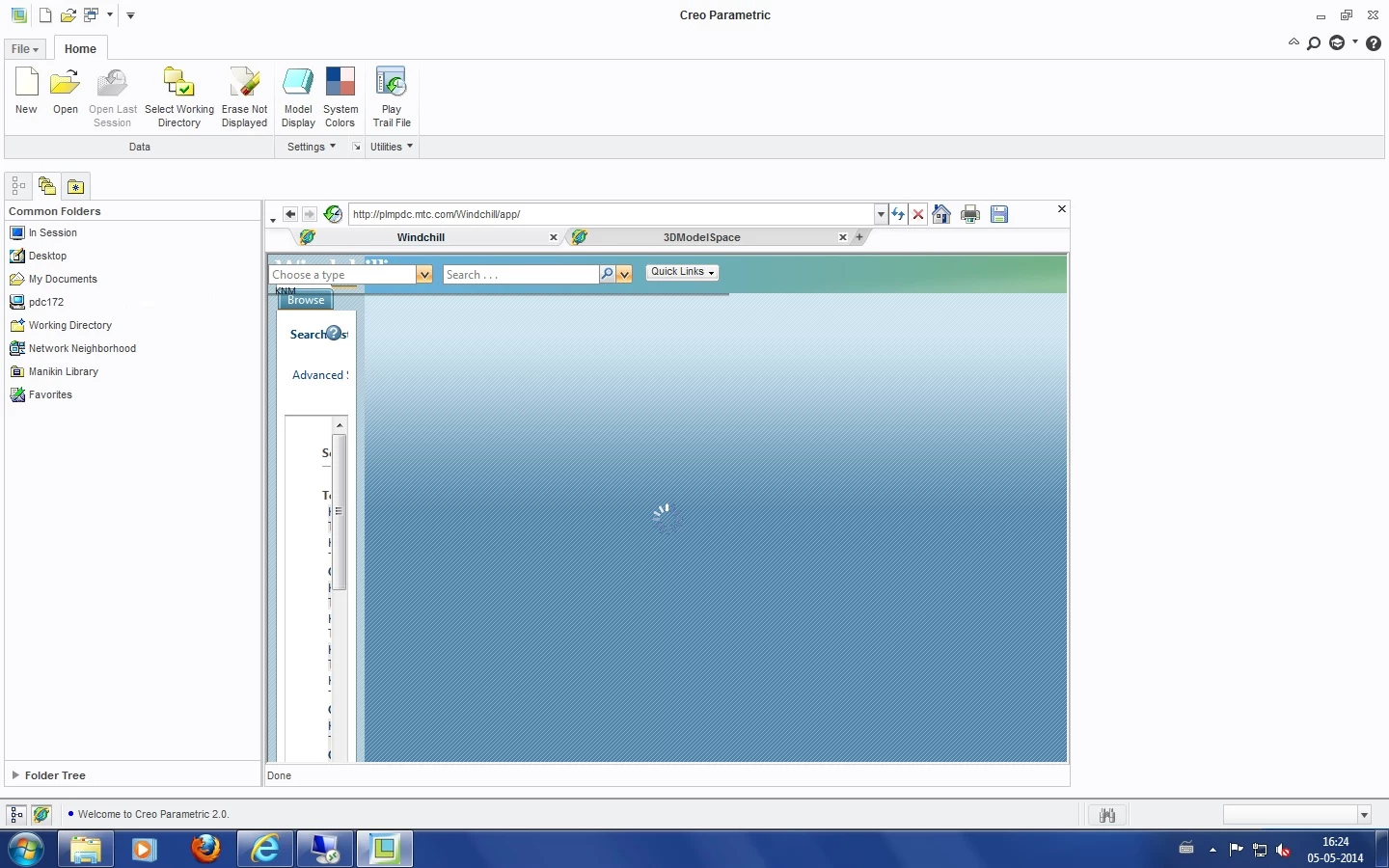Click the Open ribbon button
1389x868 pixels.
[x=66, y=91]
